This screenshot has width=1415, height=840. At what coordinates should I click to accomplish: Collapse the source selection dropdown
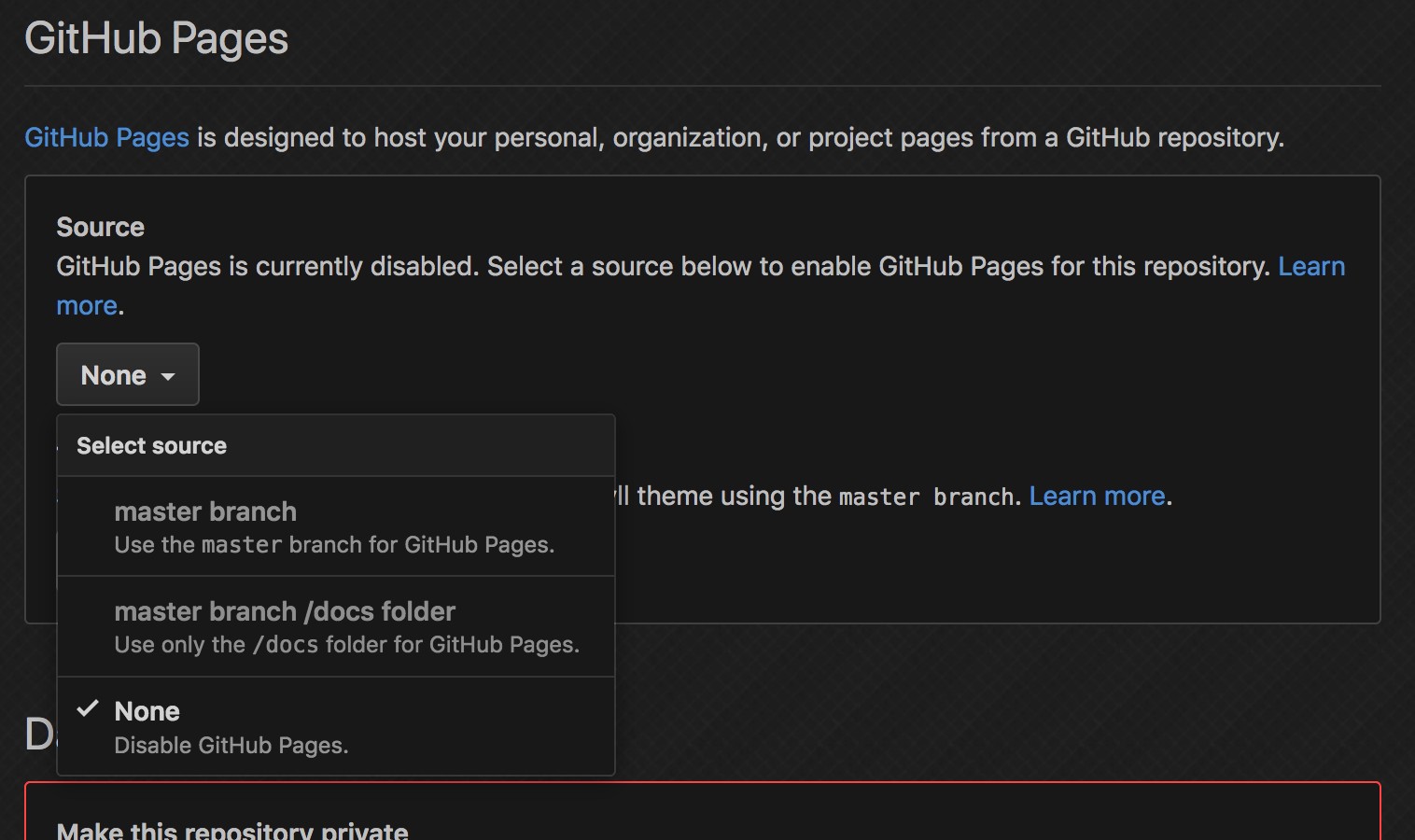tap(127, 374)
